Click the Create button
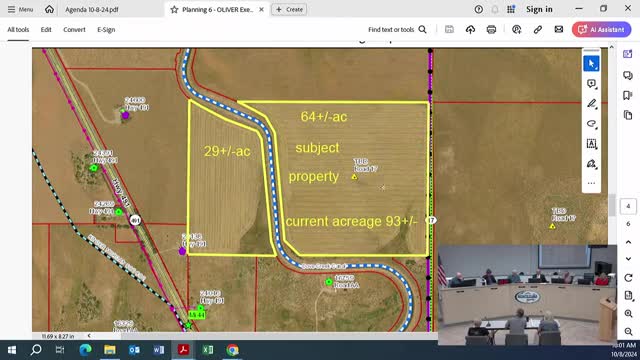The height and width of the screenshot is (360, 640). [289, 9]
